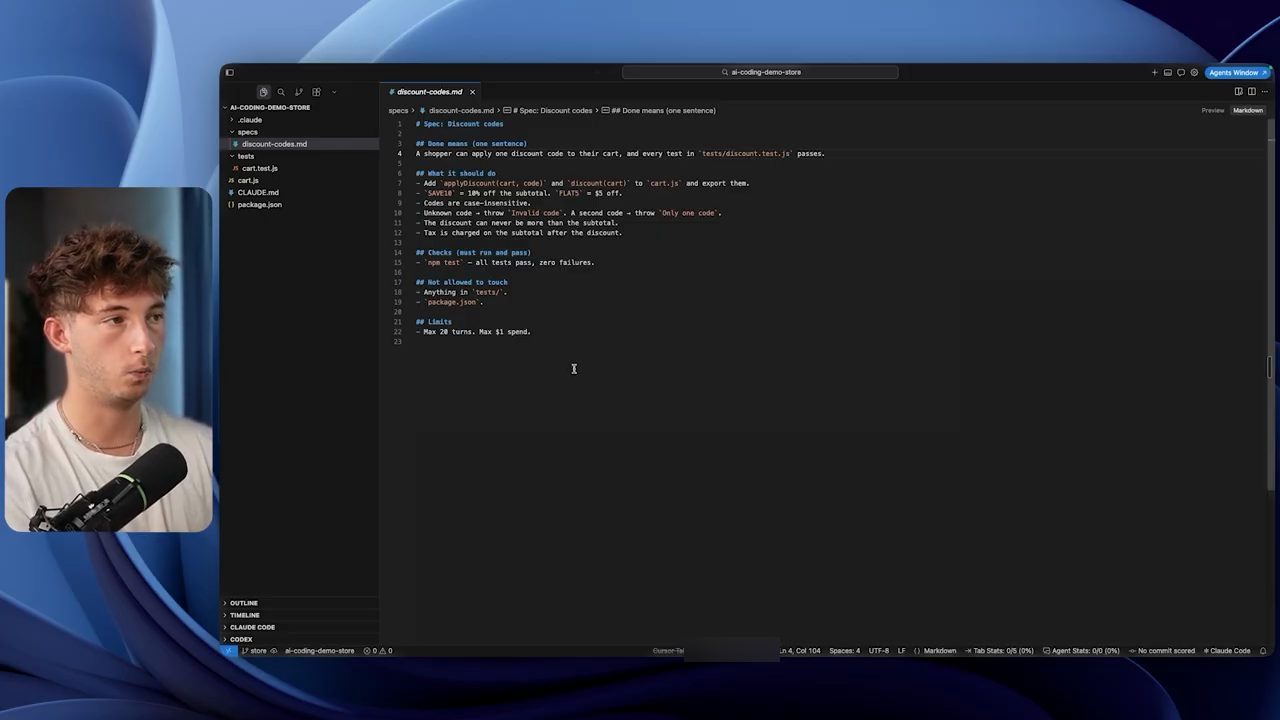
Task: Open the Extensions view icon
Action: [316, 92]
